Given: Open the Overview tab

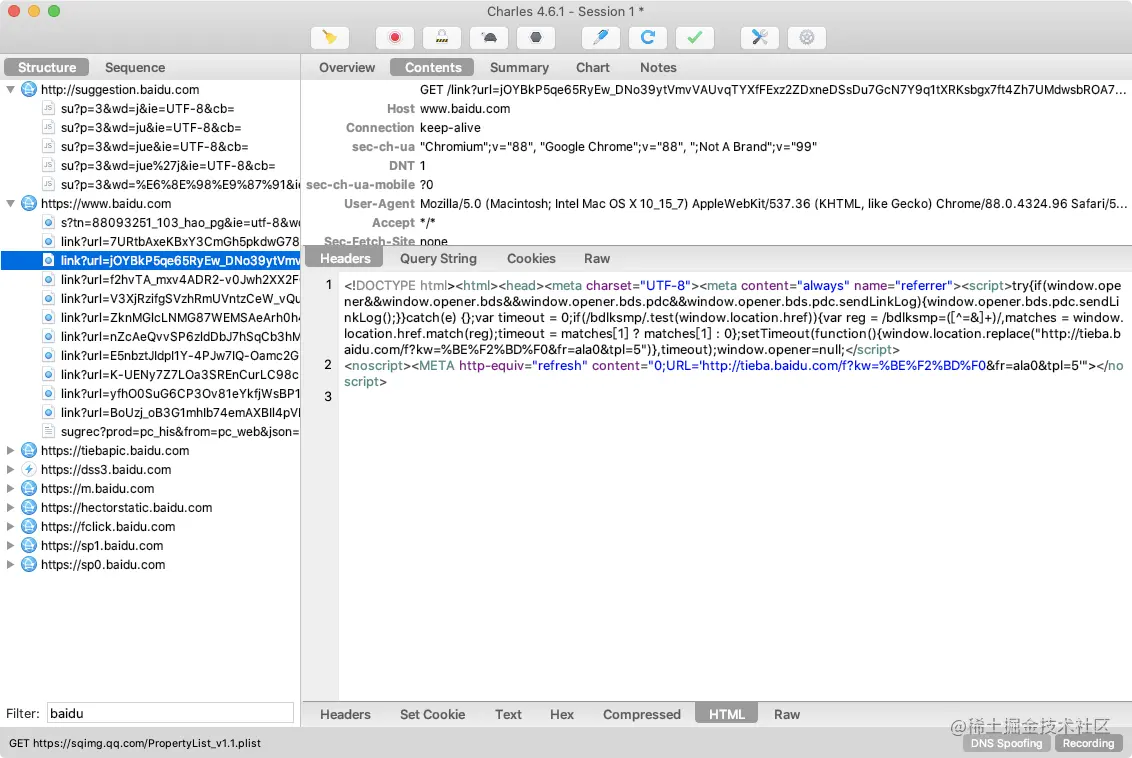Looking at the screenshot, I should pyautogui.click(x=347, y=67).
